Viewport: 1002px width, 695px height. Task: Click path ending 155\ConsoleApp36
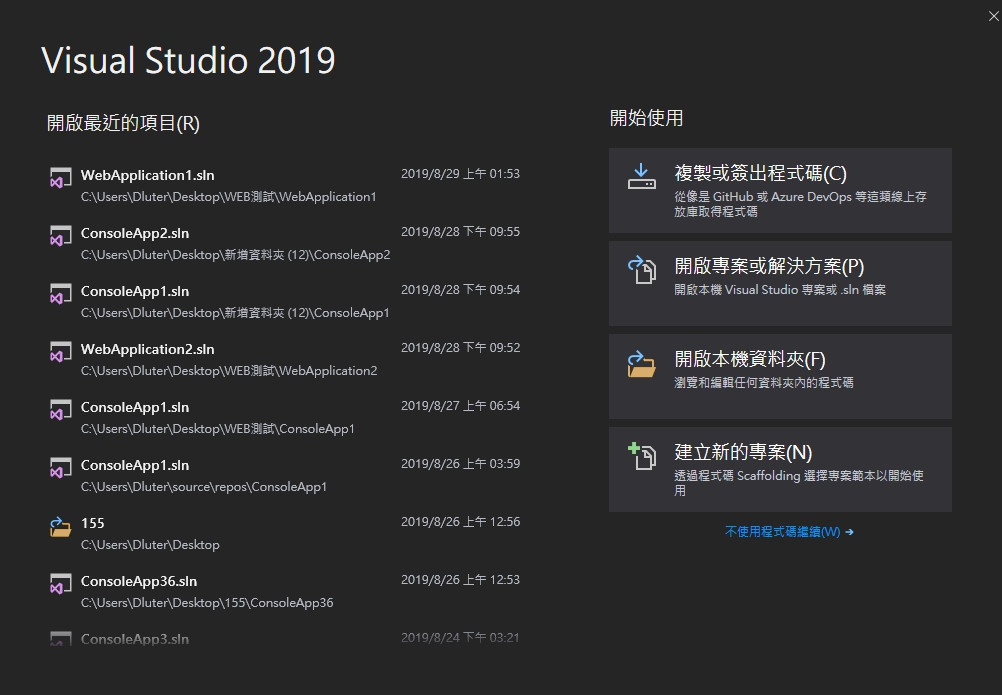(x=207, y=603)
